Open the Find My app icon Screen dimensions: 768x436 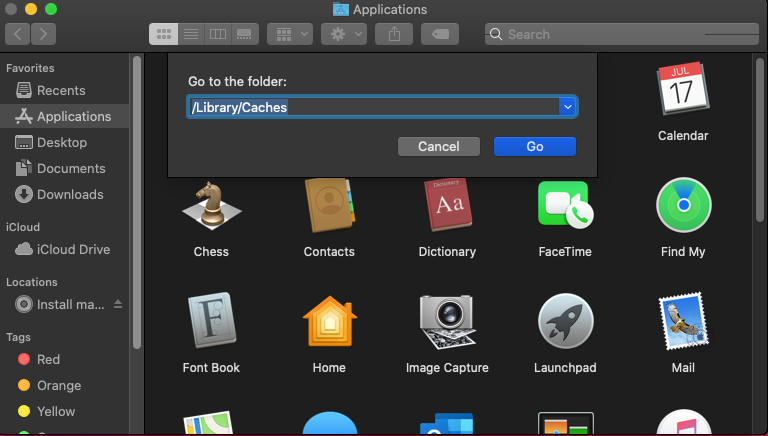click(x=683, y=205)
